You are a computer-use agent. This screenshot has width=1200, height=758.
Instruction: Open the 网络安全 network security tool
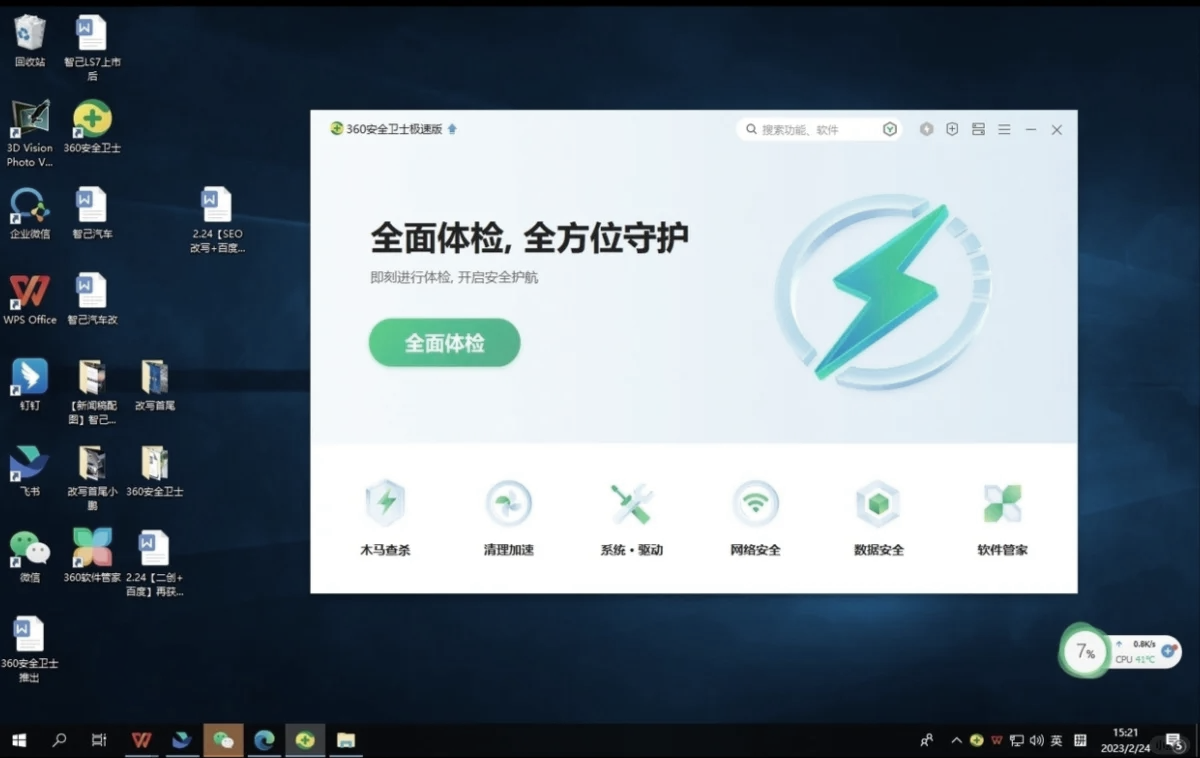755,512
